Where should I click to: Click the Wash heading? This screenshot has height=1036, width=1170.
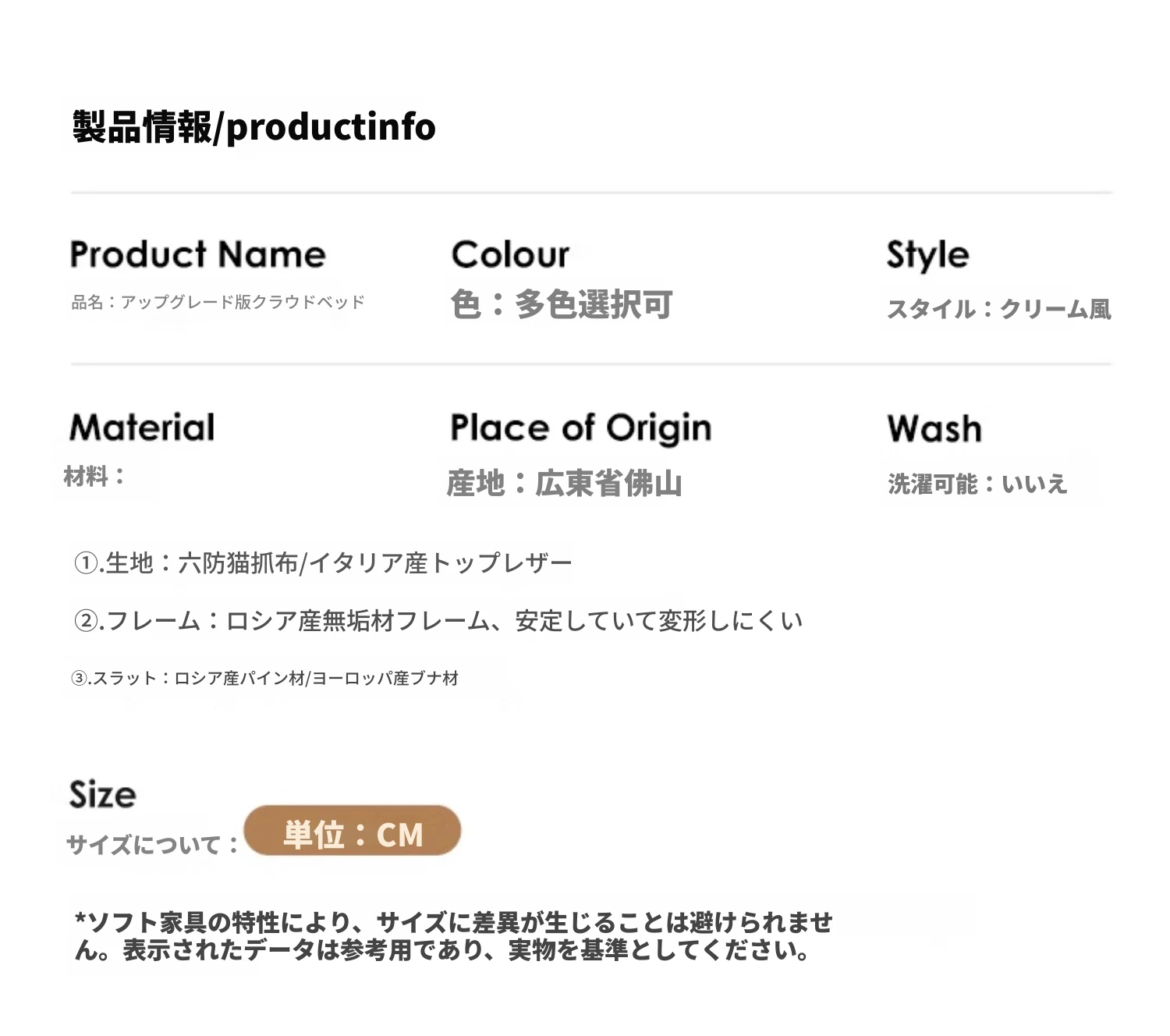tap(934, 428)
